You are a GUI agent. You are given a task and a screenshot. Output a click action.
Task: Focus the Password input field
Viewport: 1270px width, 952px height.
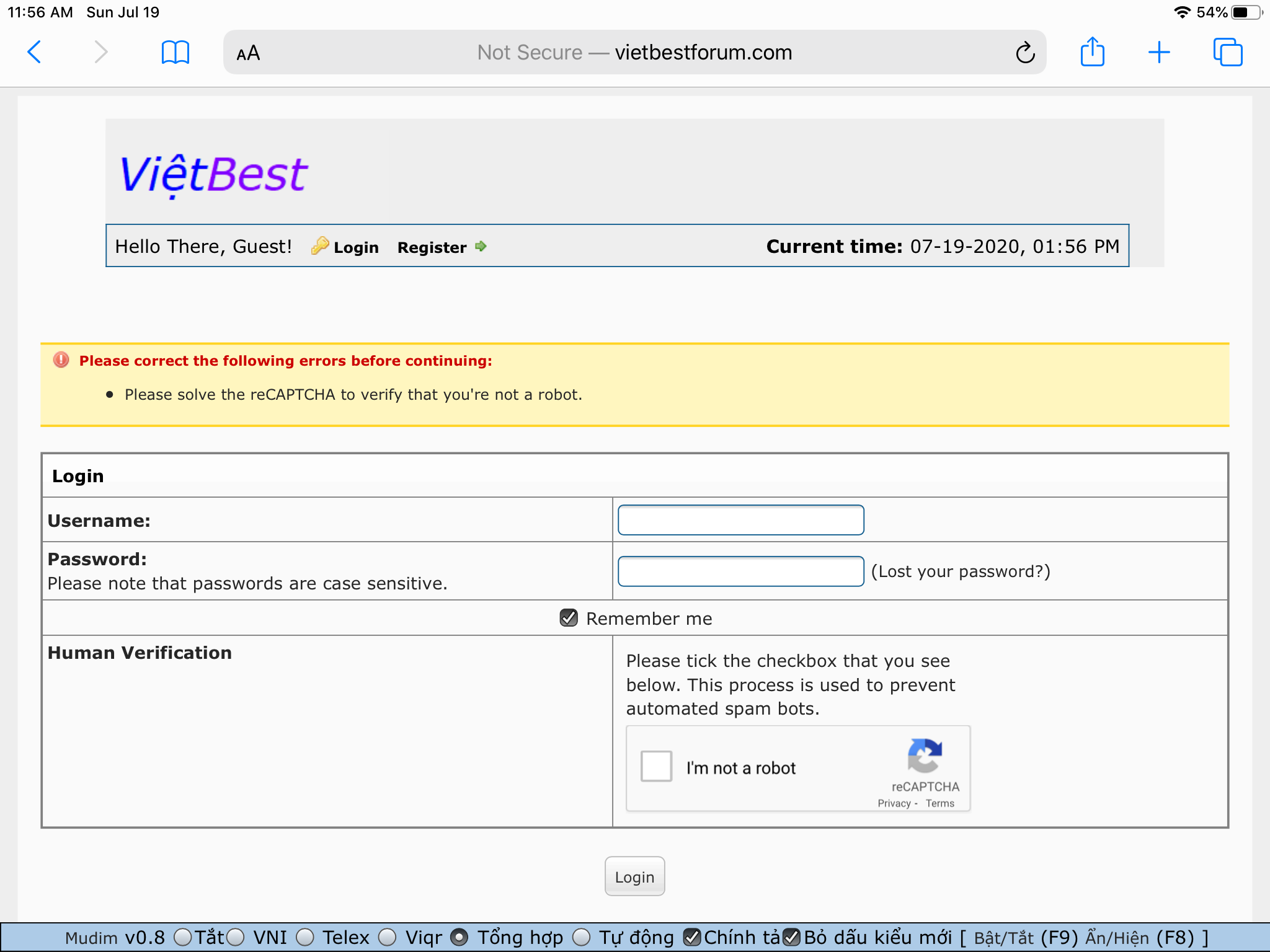click(740, 571)
